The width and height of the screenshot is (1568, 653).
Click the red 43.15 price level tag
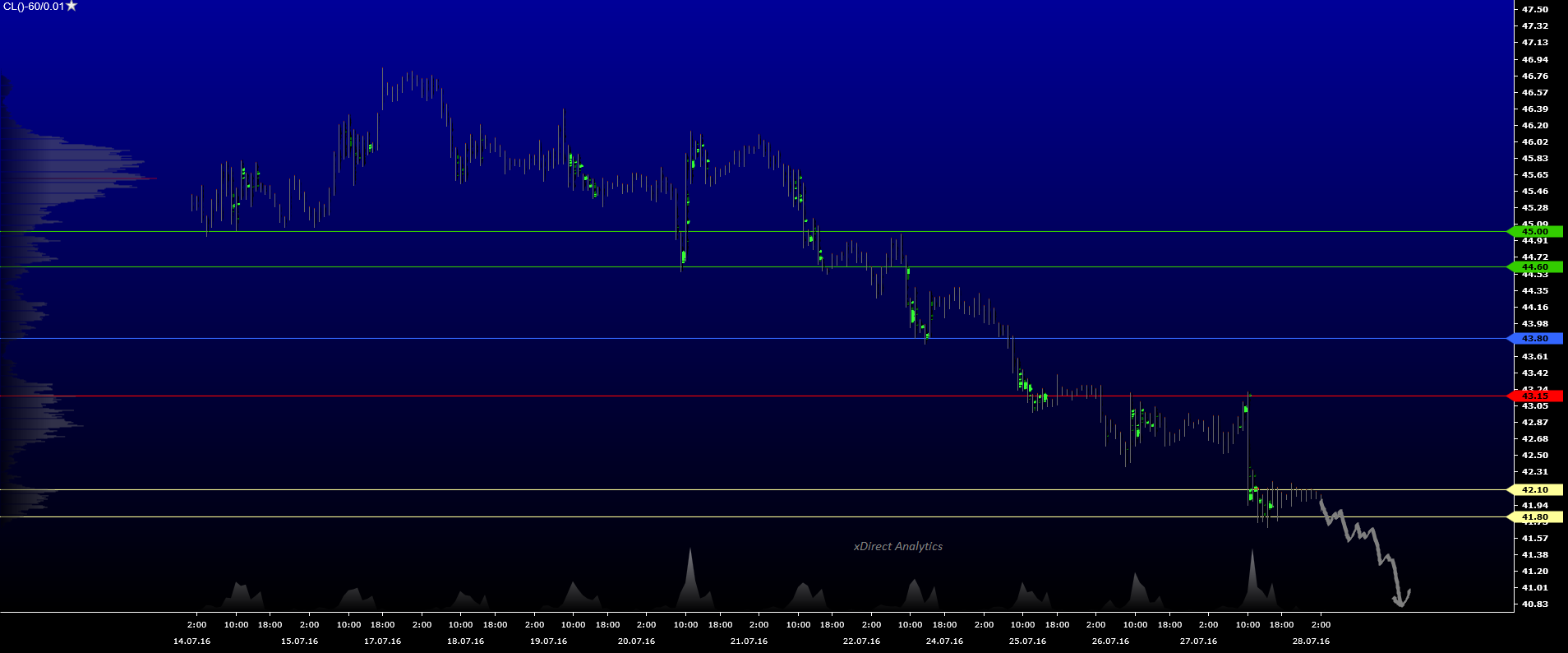tap(1534, 396)
